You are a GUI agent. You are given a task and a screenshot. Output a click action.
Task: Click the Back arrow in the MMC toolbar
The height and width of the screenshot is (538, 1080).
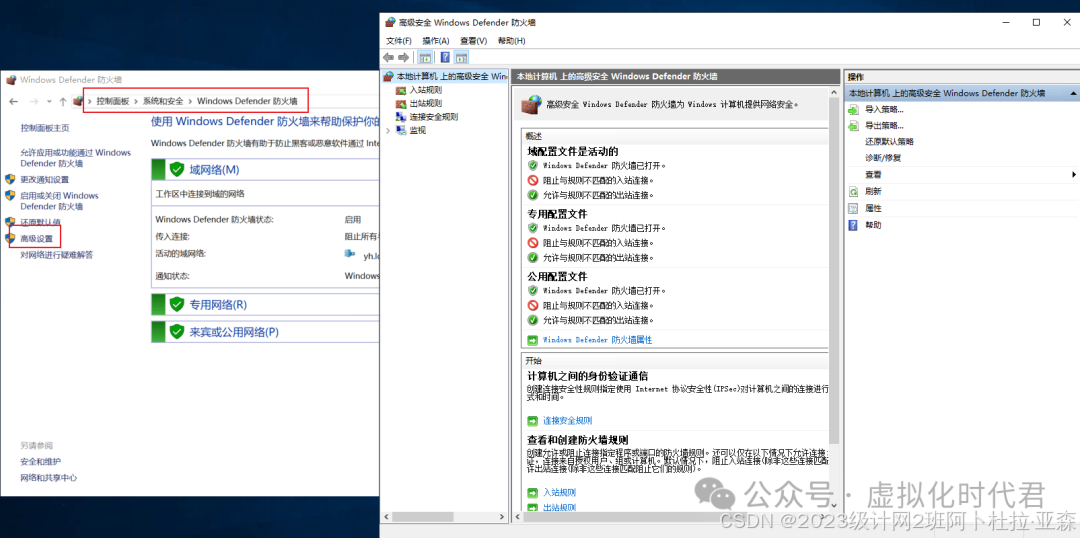(388, 57)
